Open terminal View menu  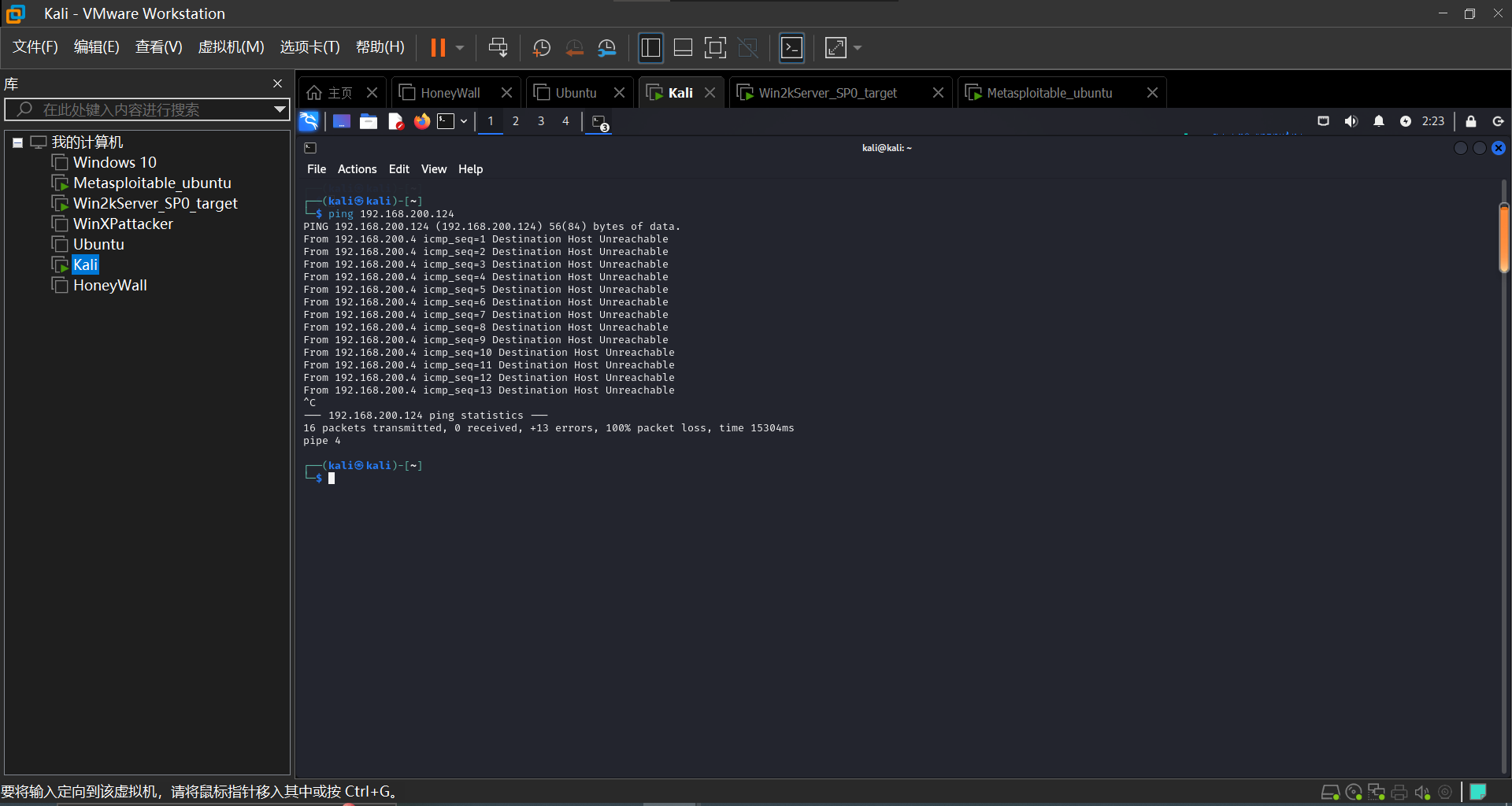[x=433, y=169]
